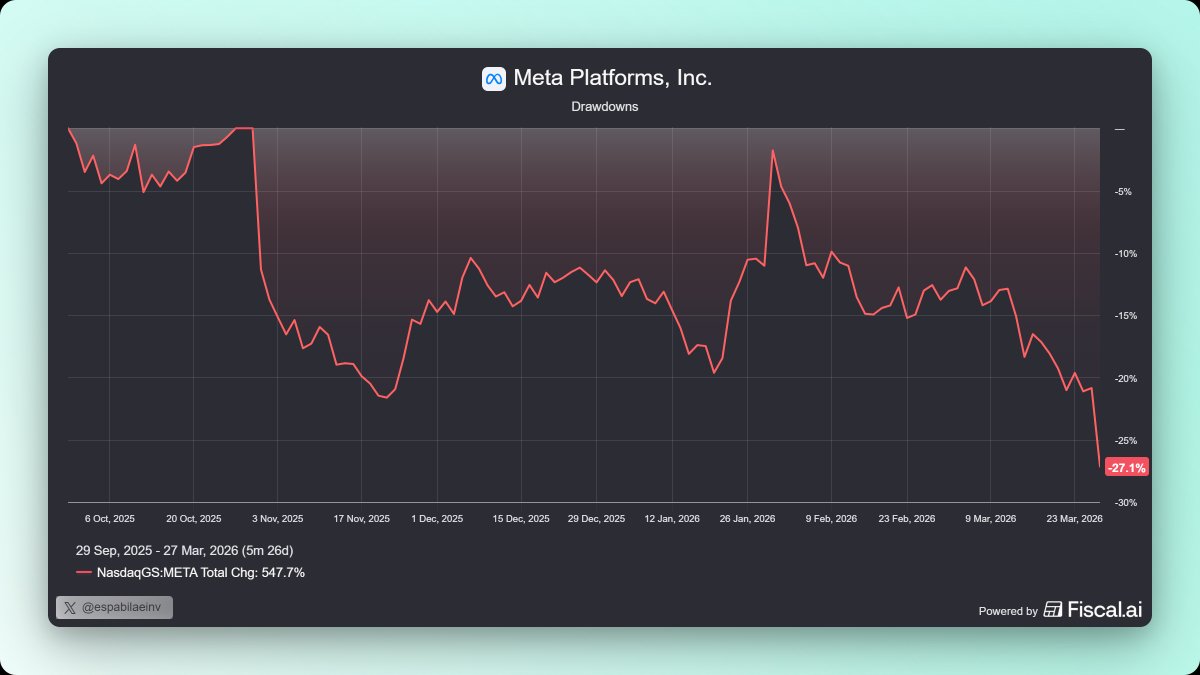The image size is (1200, 675).
Task: Open the @espabilaeinv handle badge
Action: pos(114,607)
